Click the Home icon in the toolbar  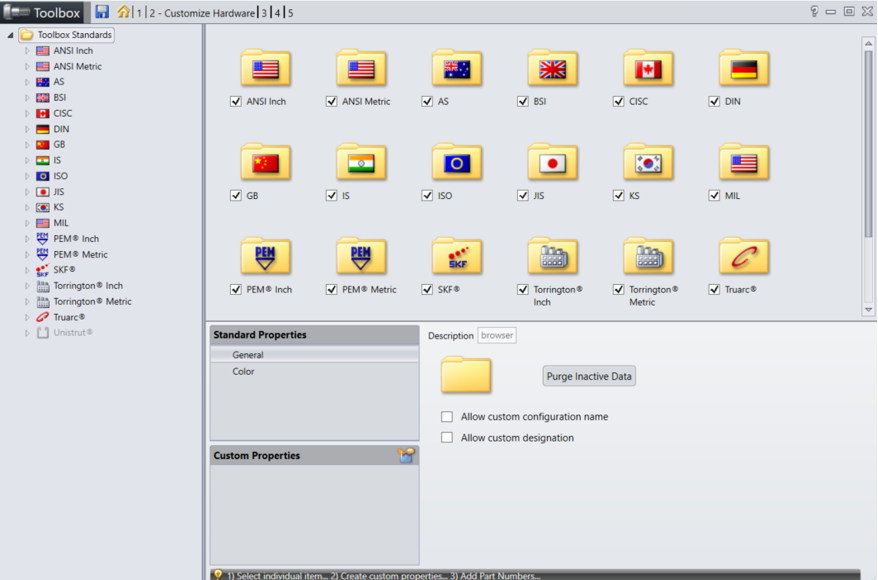click(x=123, y=12)
